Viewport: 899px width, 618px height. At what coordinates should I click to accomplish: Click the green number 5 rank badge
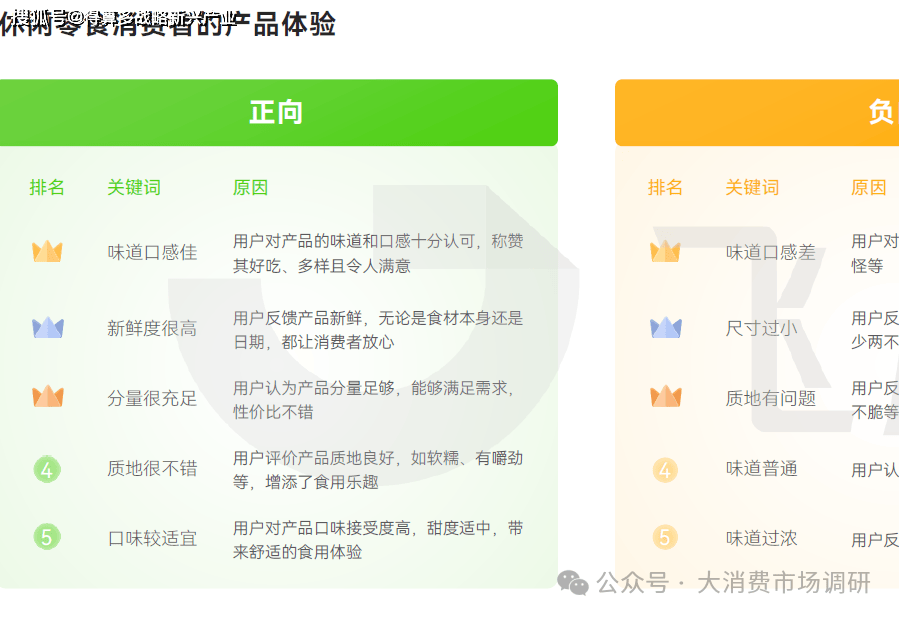[x=47, y=537]
